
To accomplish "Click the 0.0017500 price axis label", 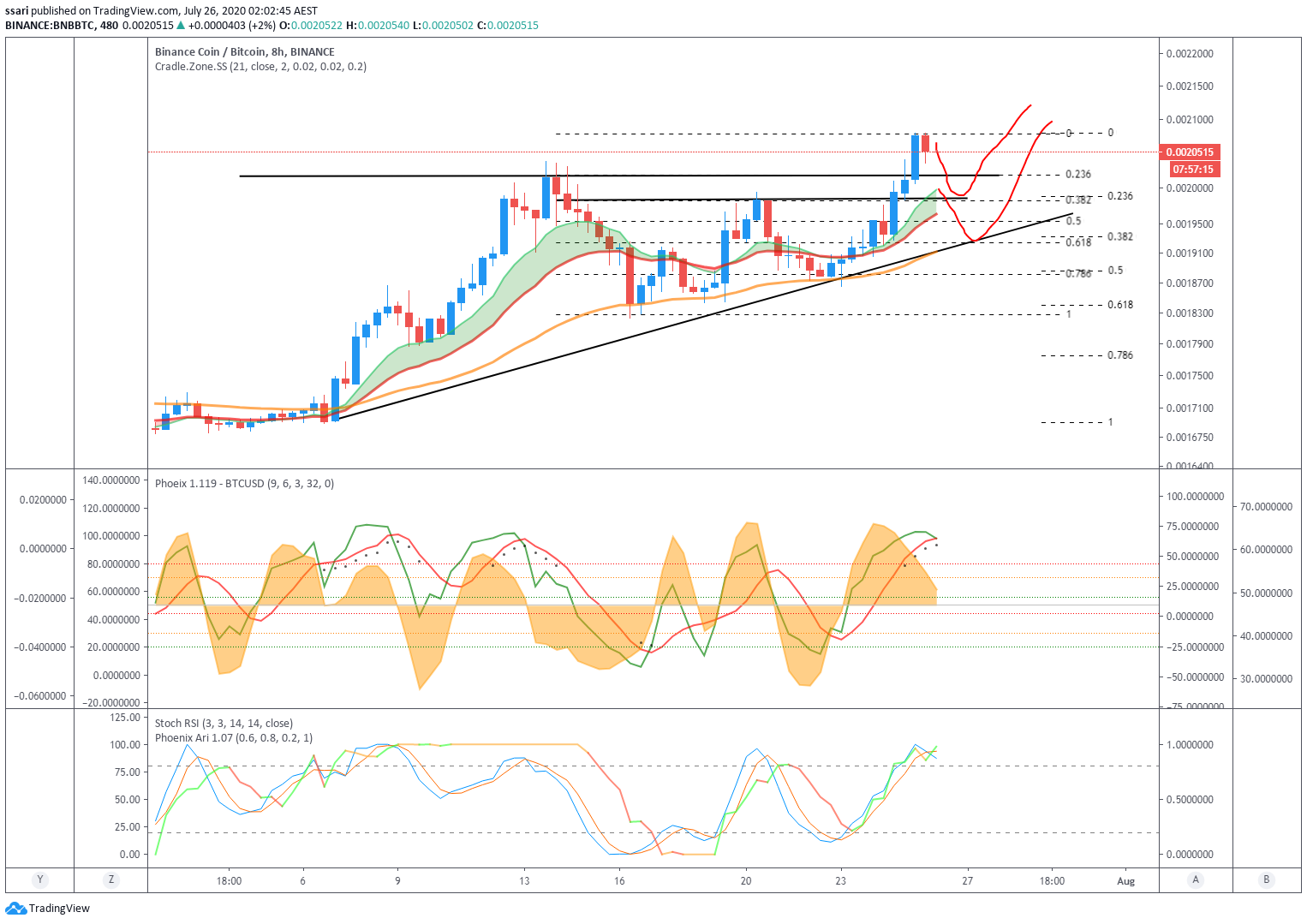I will [1190, 376].
